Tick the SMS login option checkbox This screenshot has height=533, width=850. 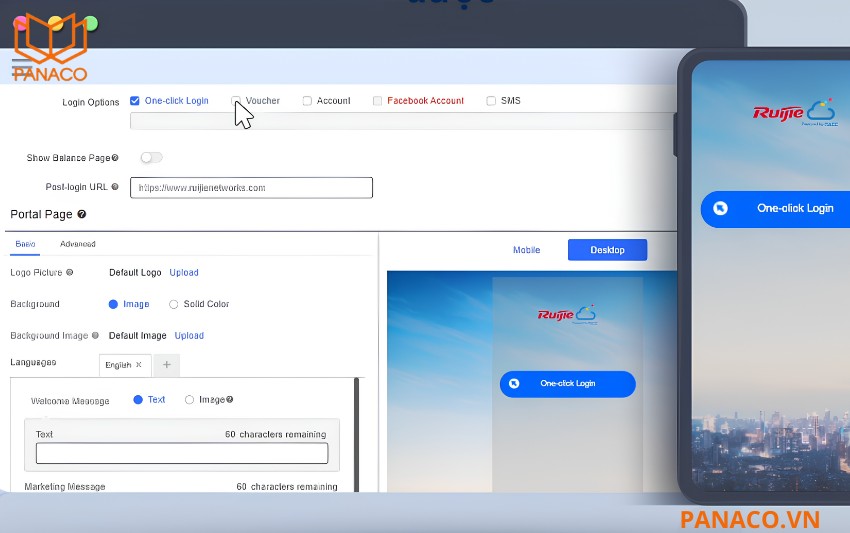click(x=491, y=101)
